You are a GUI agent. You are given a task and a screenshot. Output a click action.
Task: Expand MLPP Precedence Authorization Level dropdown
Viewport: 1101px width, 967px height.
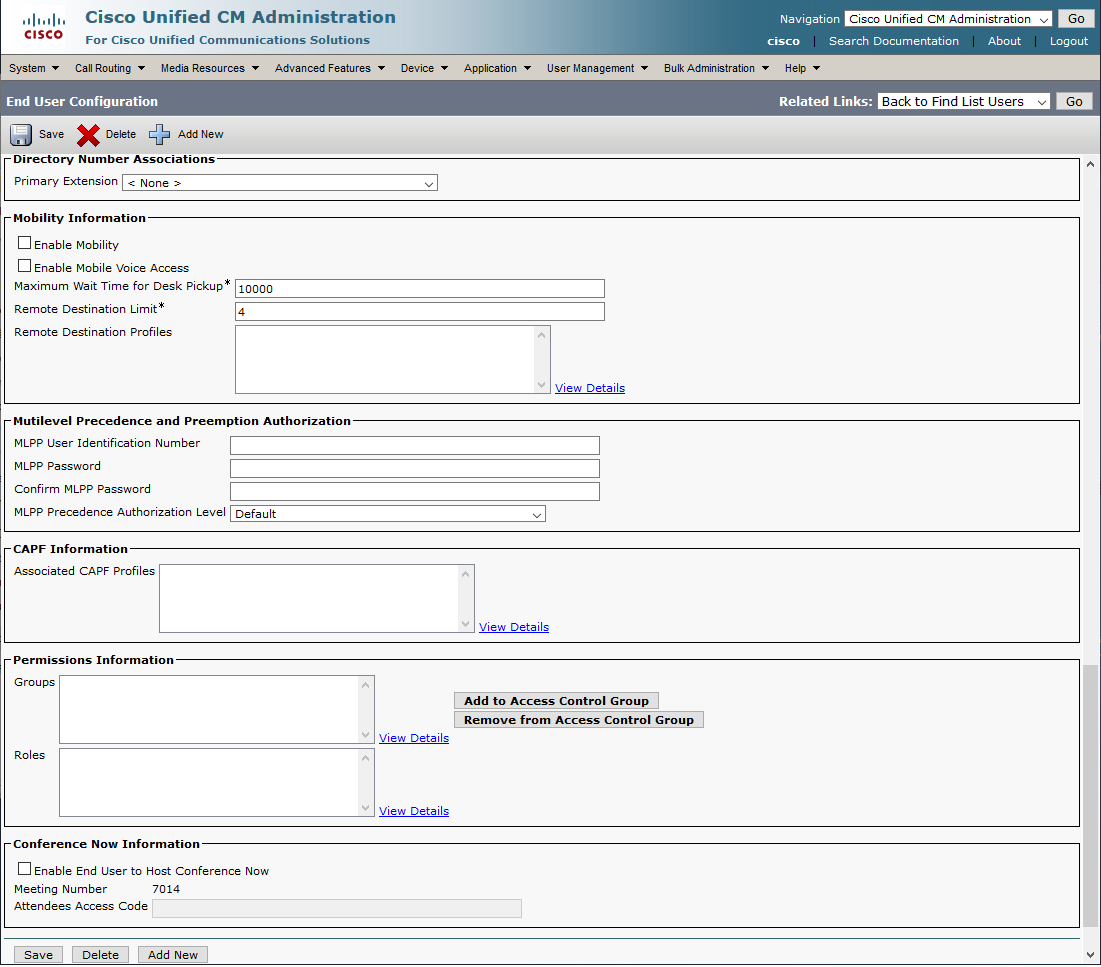[388, 514]
